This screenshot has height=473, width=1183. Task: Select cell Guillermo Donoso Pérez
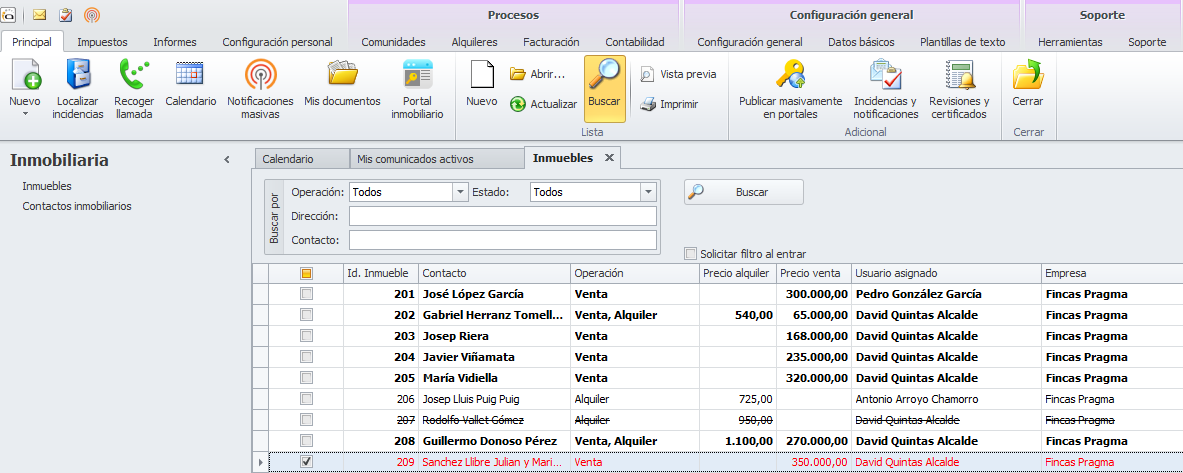click(494, 441)
